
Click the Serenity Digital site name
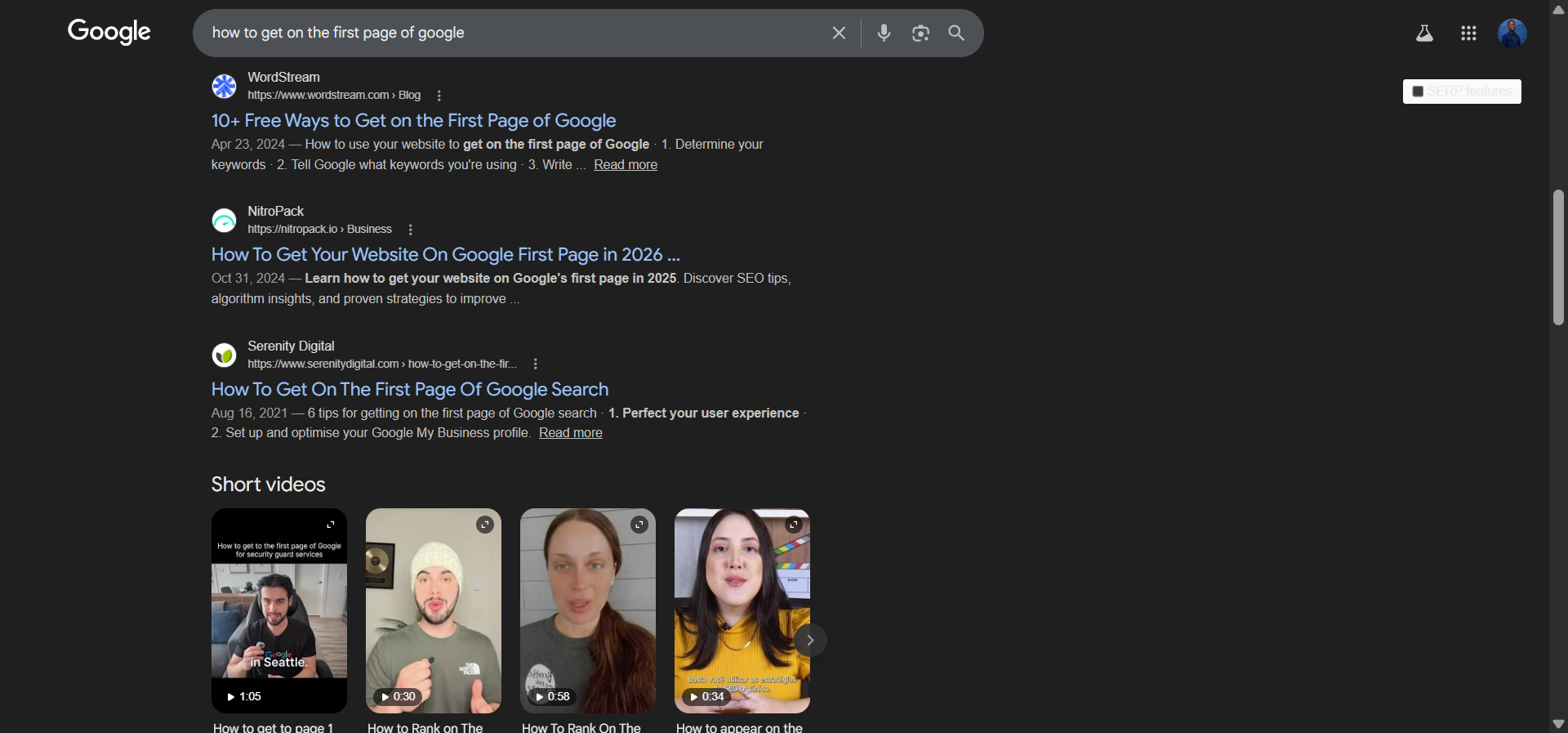(291, 346)
